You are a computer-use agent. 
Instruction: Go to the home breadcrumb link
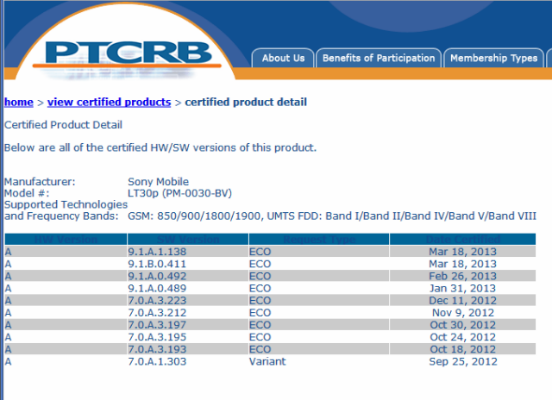19,102
